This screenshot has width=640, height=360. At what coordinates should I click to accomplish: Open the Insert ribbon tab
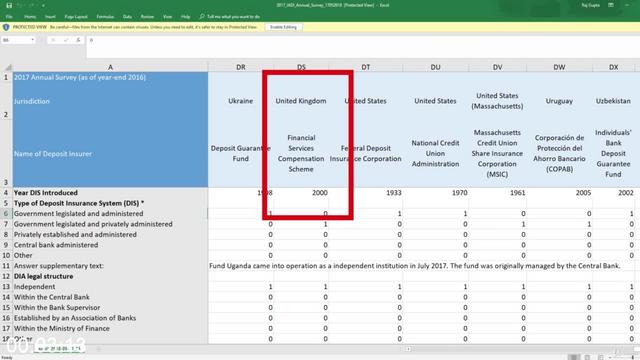tap(50, 17)
